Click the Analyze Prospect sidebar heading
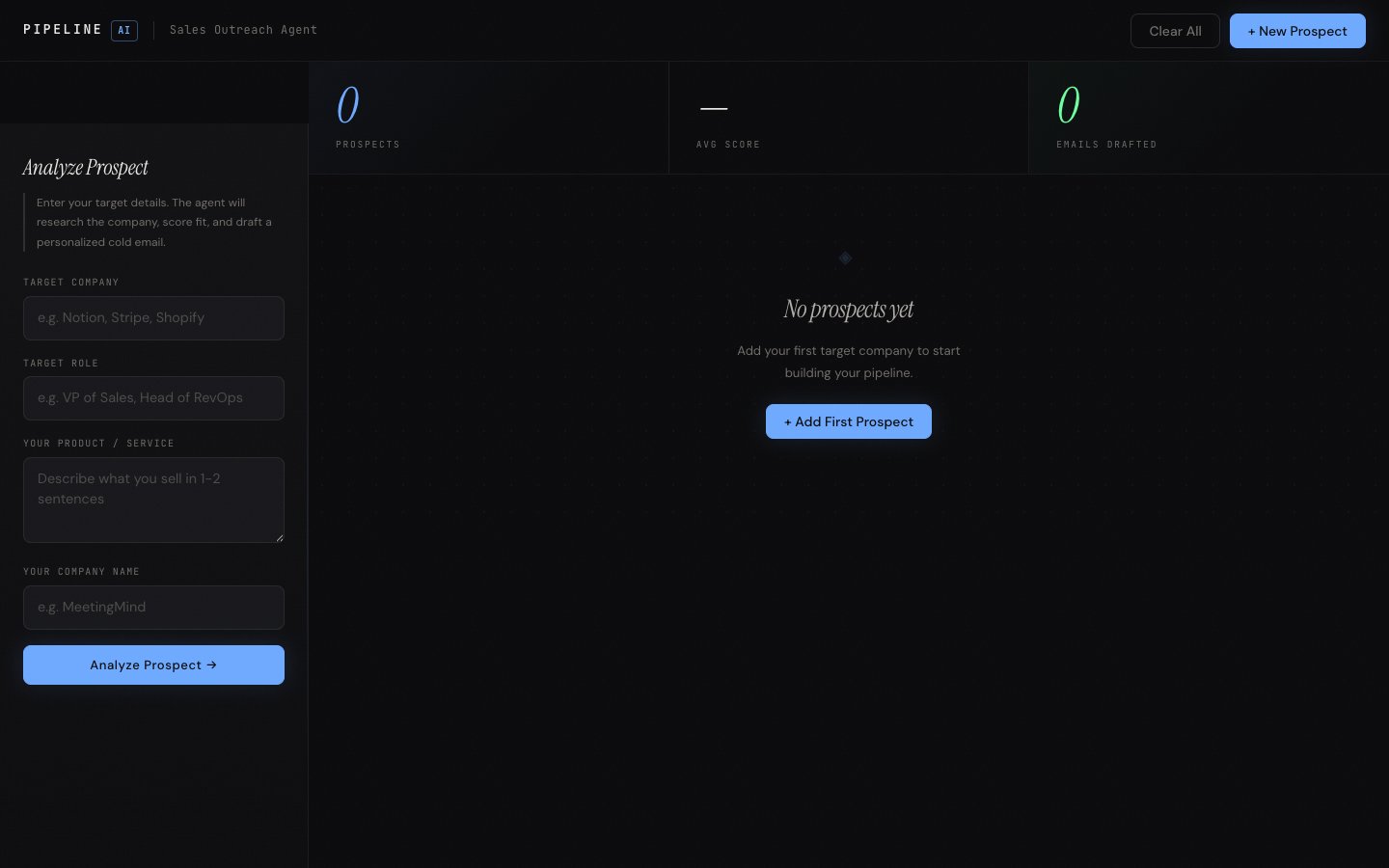The height and width of the screenshot is (868, 1389). tap(85, 167)
